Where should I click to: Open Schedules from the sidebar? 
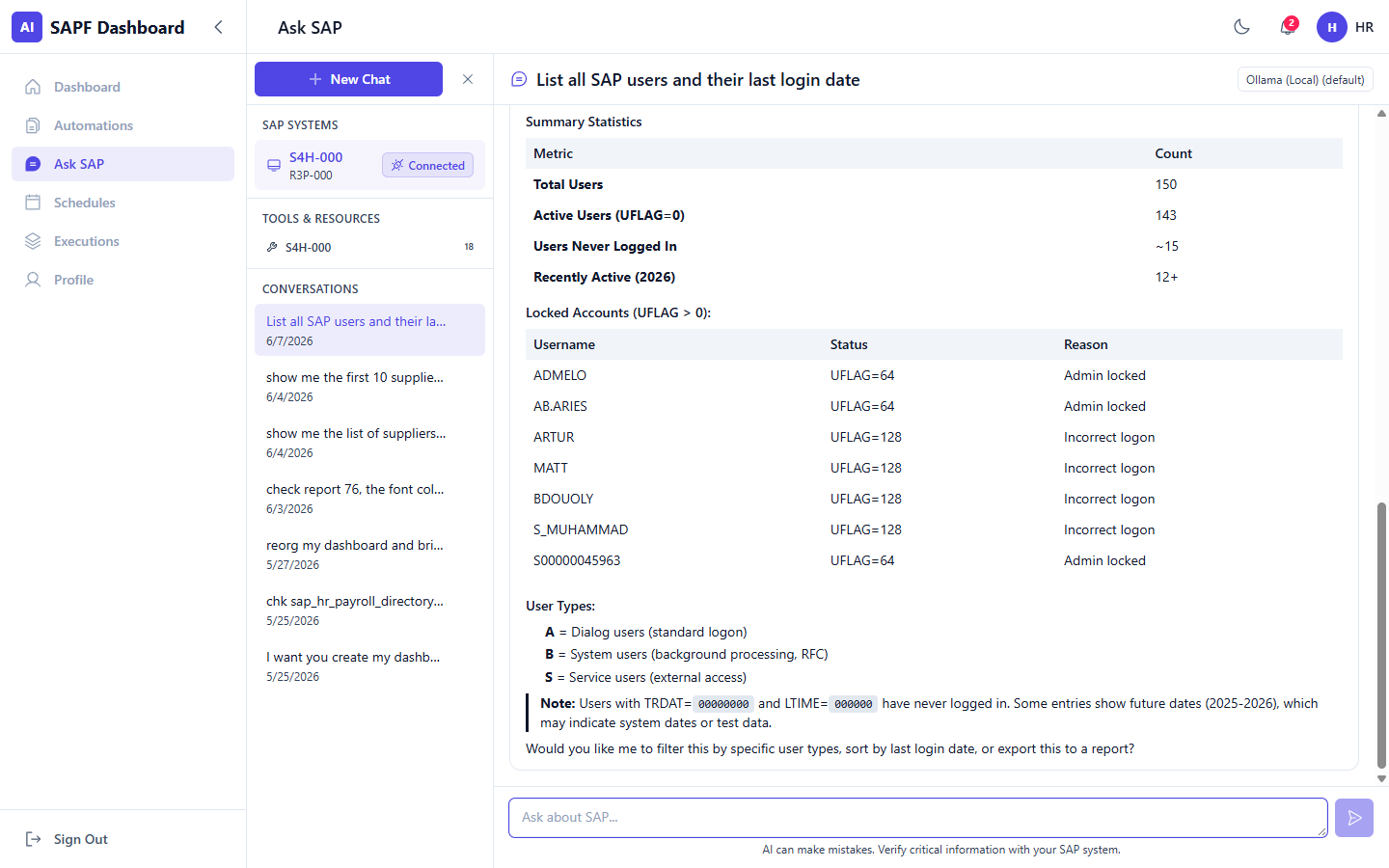click(123, 203)
